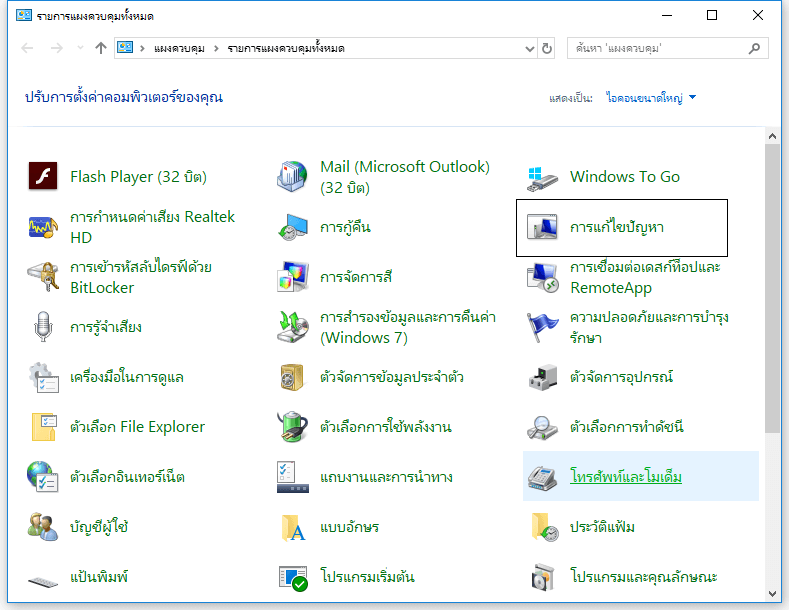Screen dimensions: 789x610
Task: Open the แบบอักษร text label
Action: [349, 527]
